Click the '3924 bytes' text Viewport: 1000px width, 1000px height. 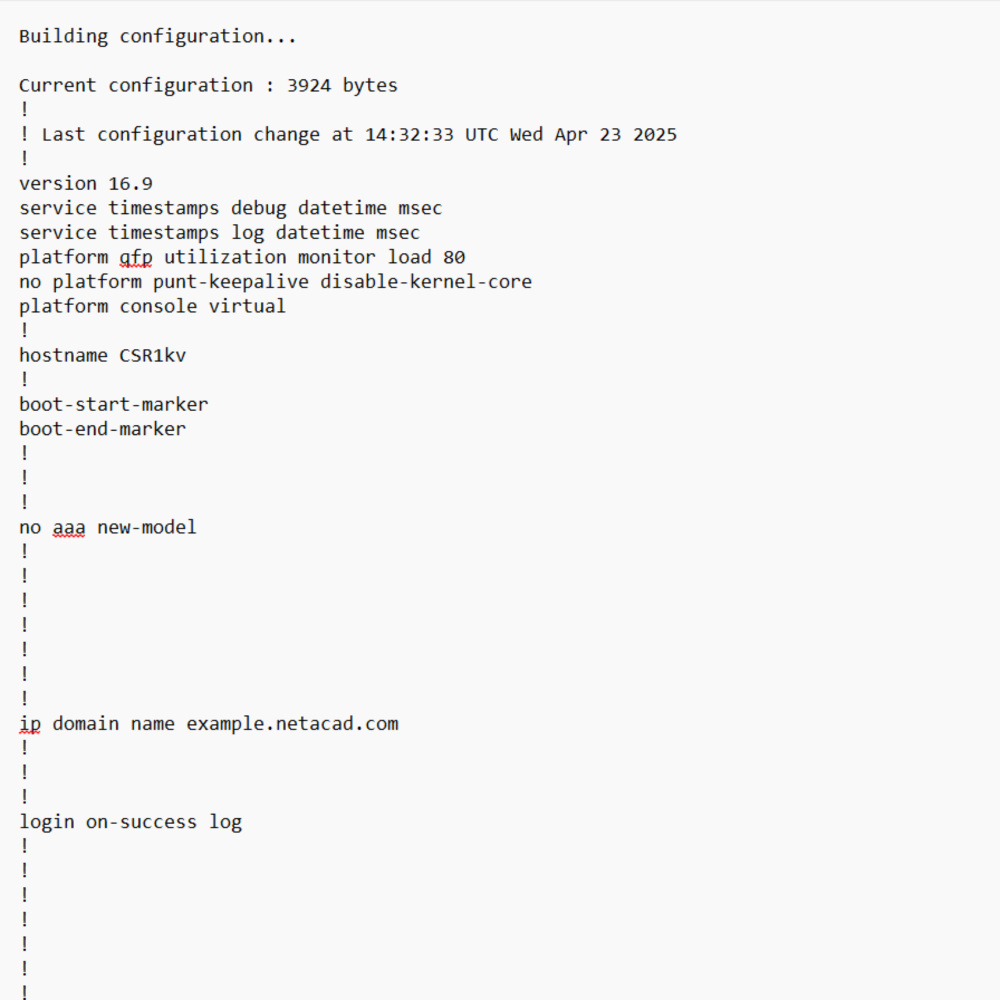tap(342, 85)
